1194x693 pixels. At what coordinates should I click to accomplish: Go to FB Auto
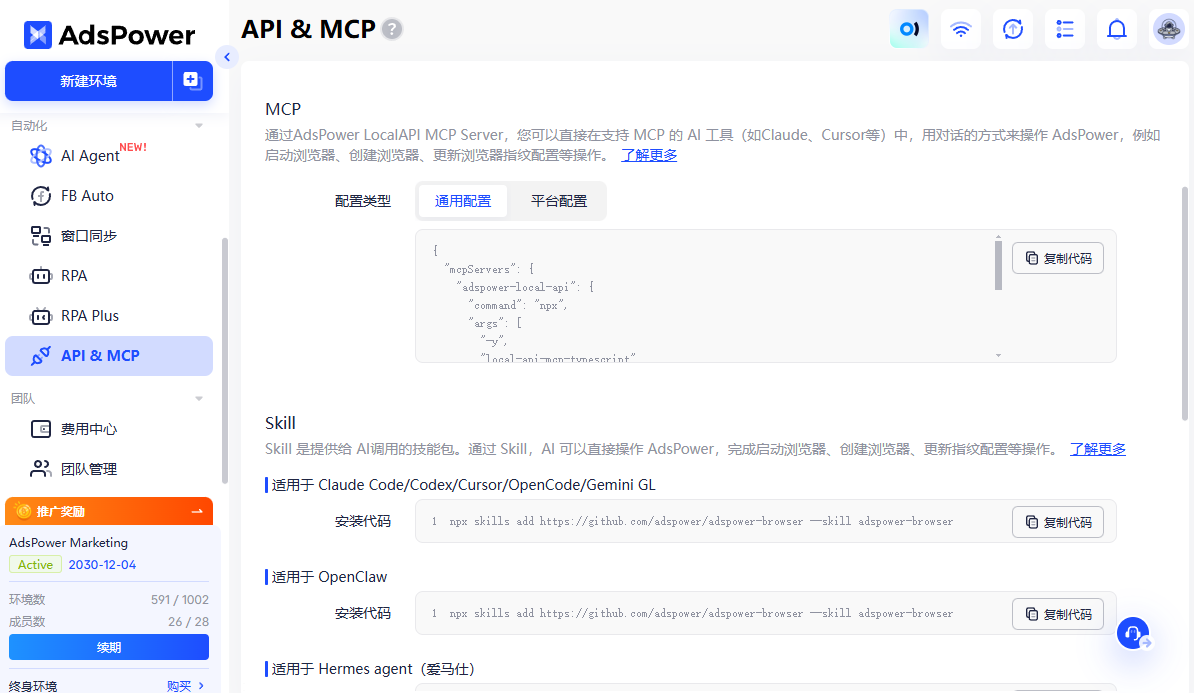(109, 196)
